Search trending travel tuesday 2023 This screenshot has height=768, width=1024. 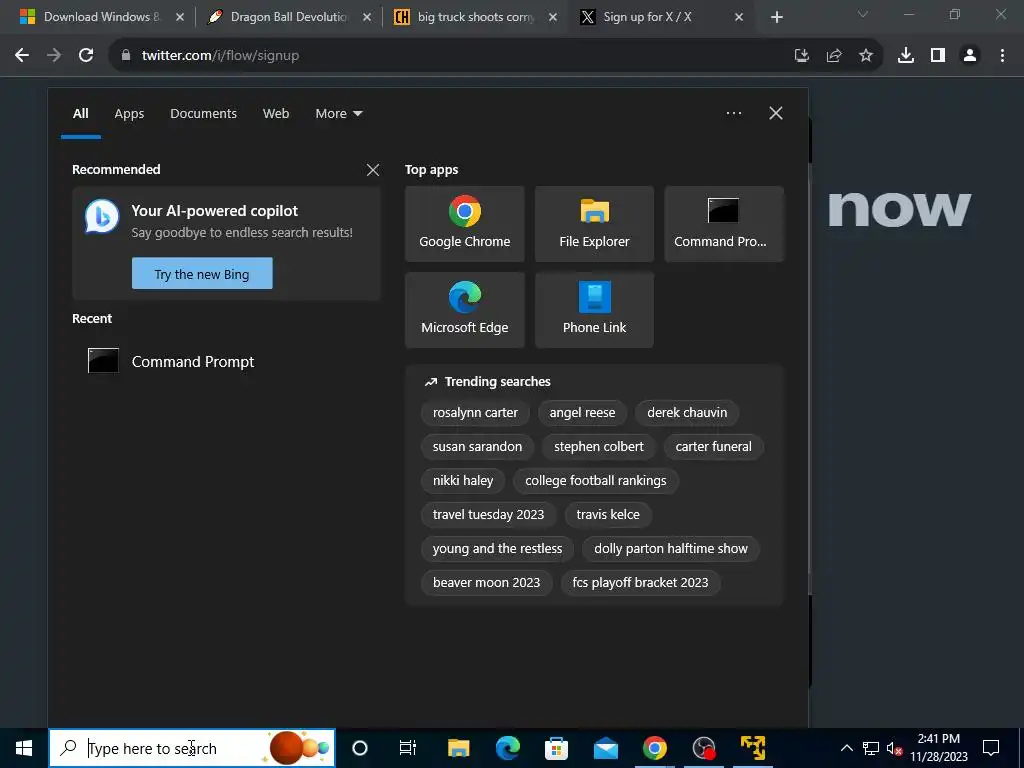[488, 515]
